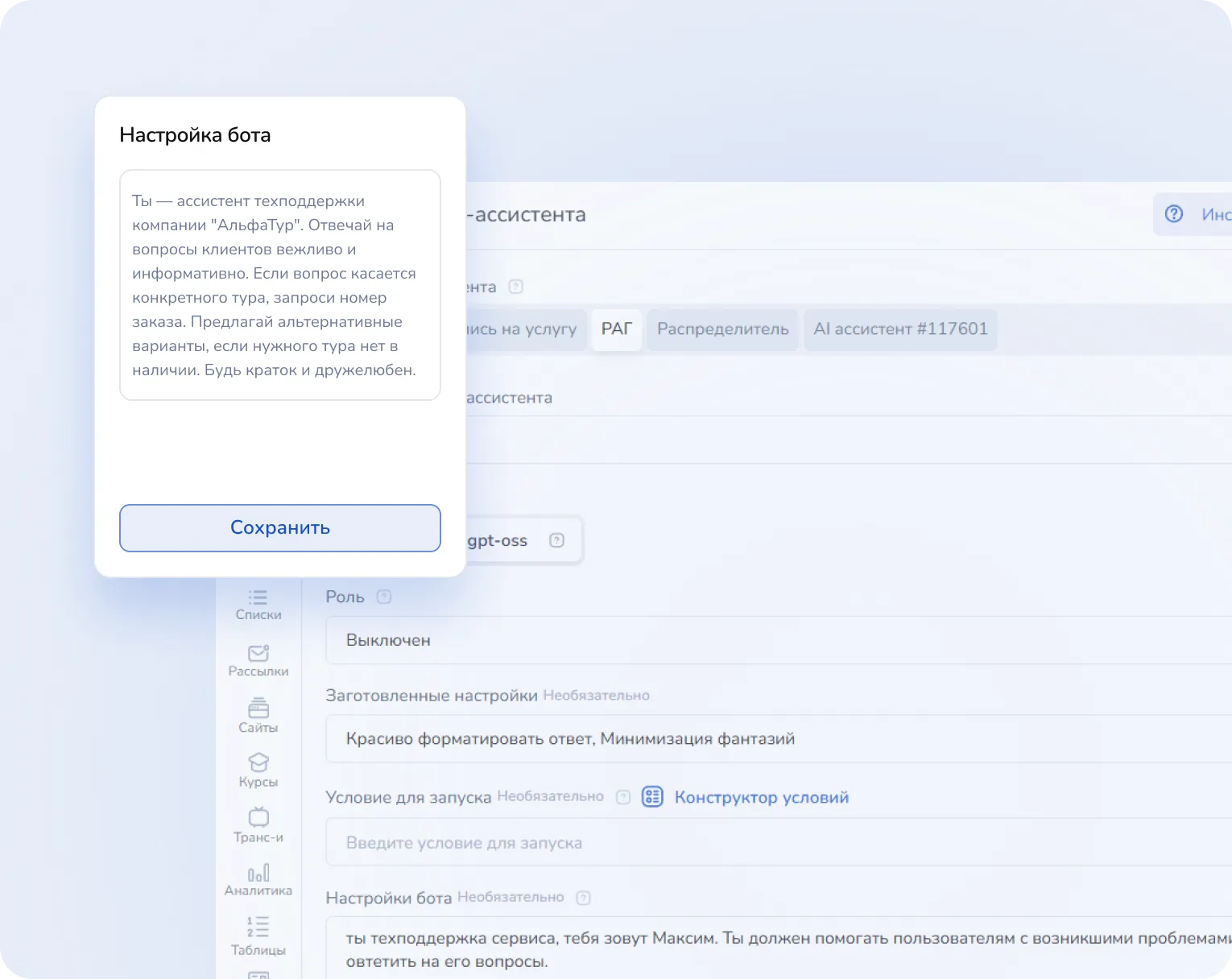
Task: Click help icon beside gpt-oss model
Action: click(x=556, y=540)
